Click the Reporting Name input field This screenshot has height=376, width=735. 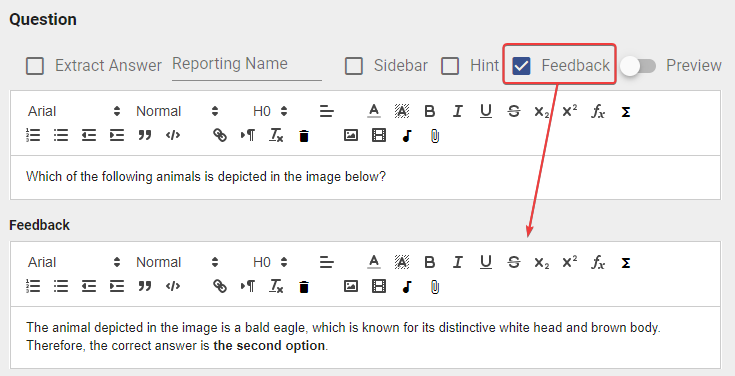coord(247,66)
